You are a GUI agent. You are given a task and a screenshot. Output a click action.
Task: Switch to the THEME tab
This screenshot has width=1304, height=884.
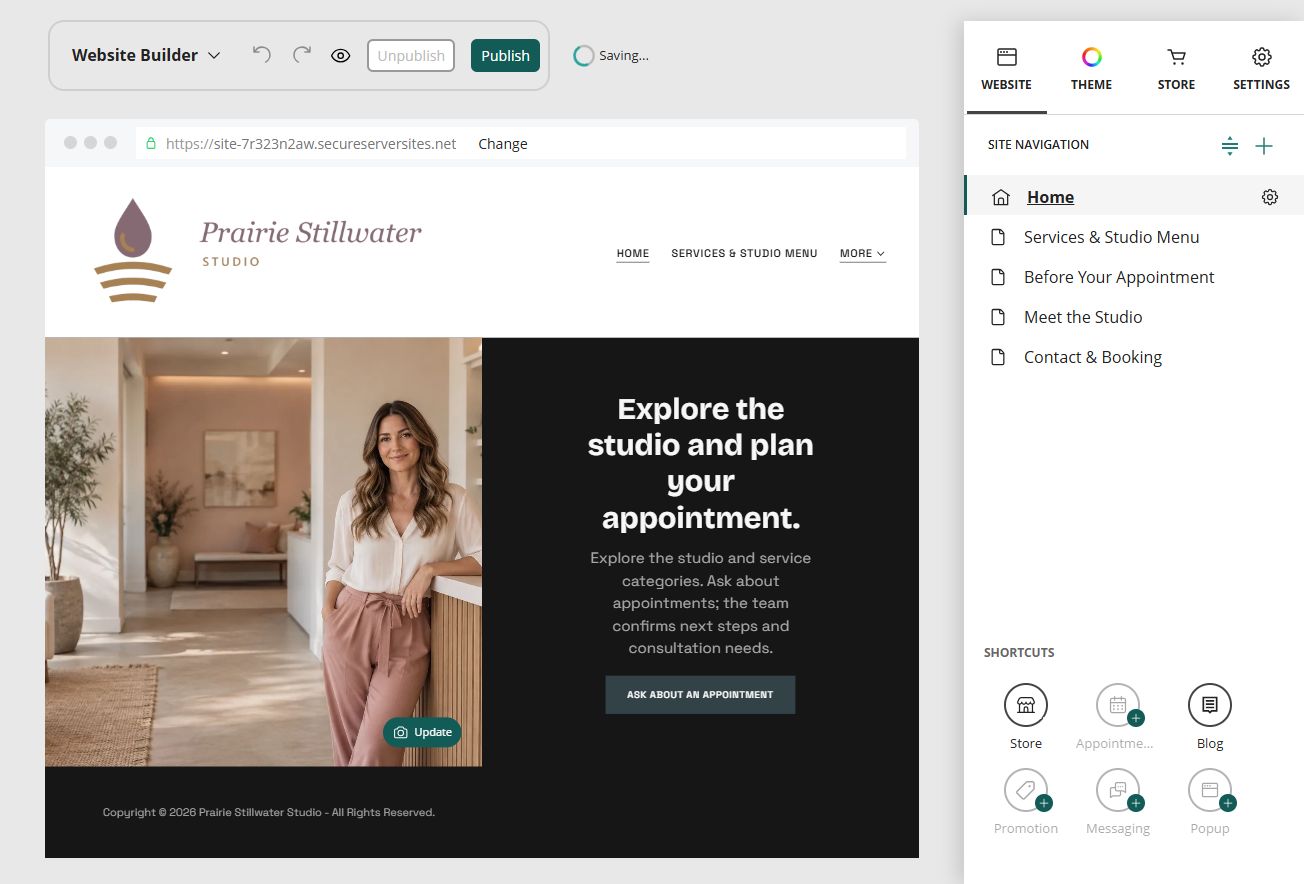(1091, 70)
